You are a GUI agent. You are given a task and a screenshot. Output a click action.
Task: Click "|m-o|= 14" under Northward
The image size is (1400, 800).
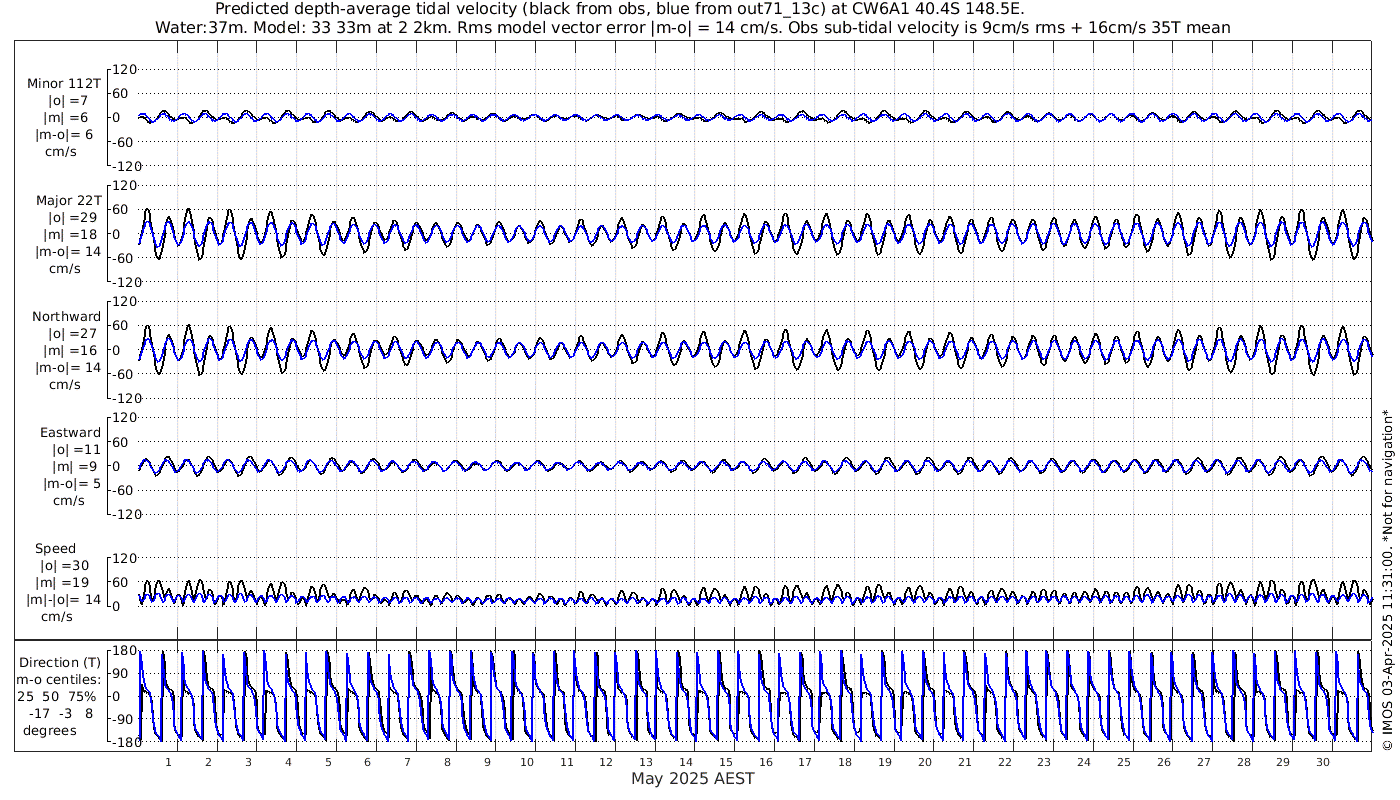[69, 367]
